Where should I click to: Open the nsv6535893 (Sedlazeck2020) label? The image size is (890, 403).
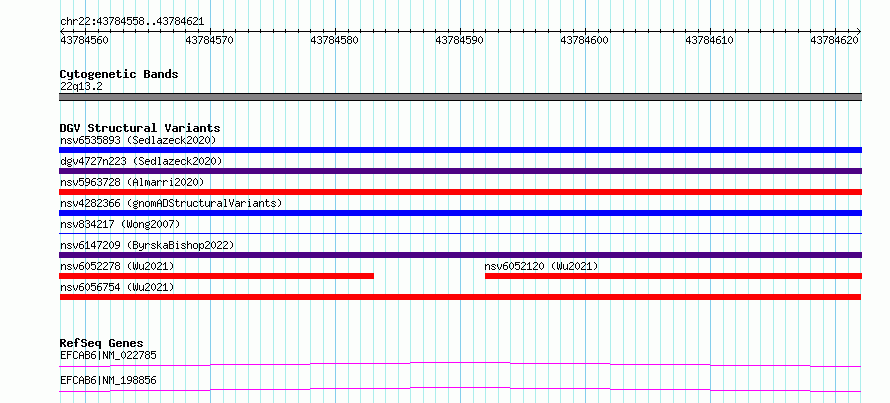pyautogui.click(x=138, y=140)
